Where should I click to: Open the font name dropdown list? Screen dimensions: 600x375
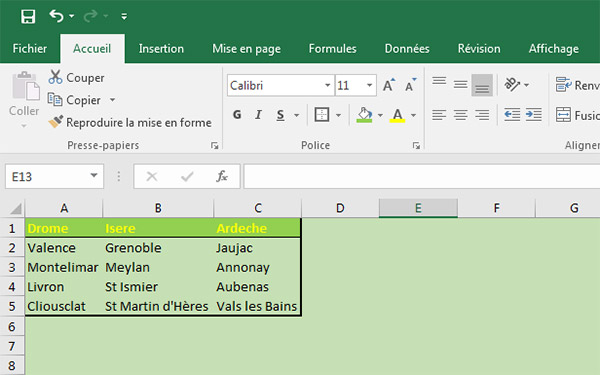[328, 85]
